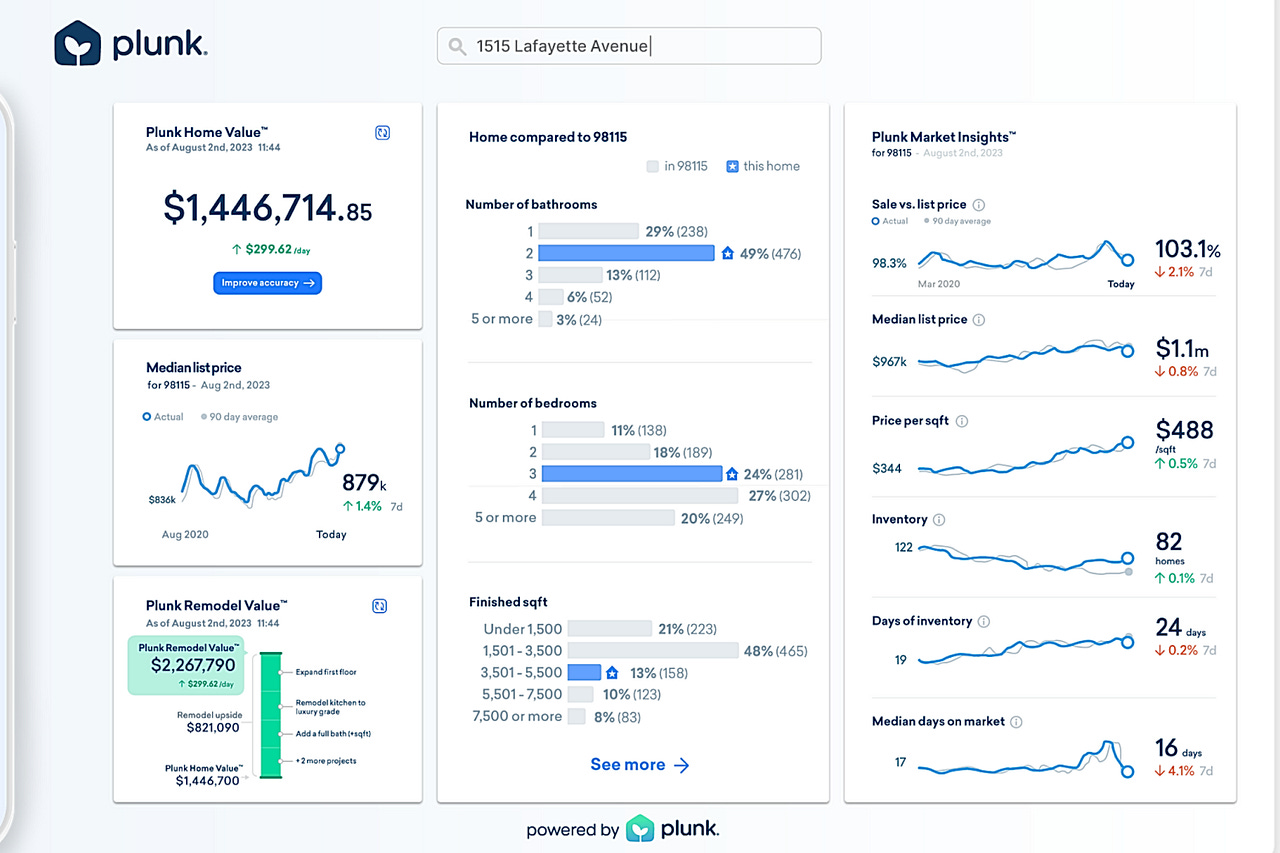
Task: Click the address search input field
Action: pyautogui.click(x=628, y=45)
